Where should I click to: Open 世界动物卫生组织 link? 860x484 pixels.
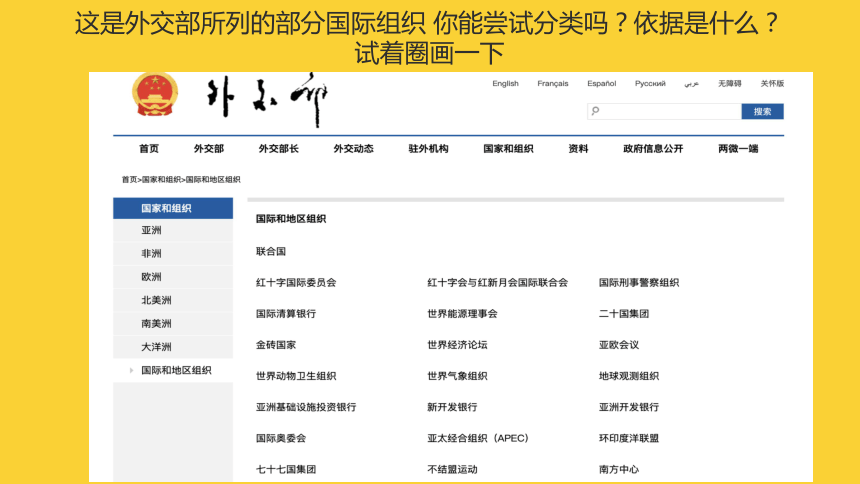pyautogui.click(x=296, y=376)
